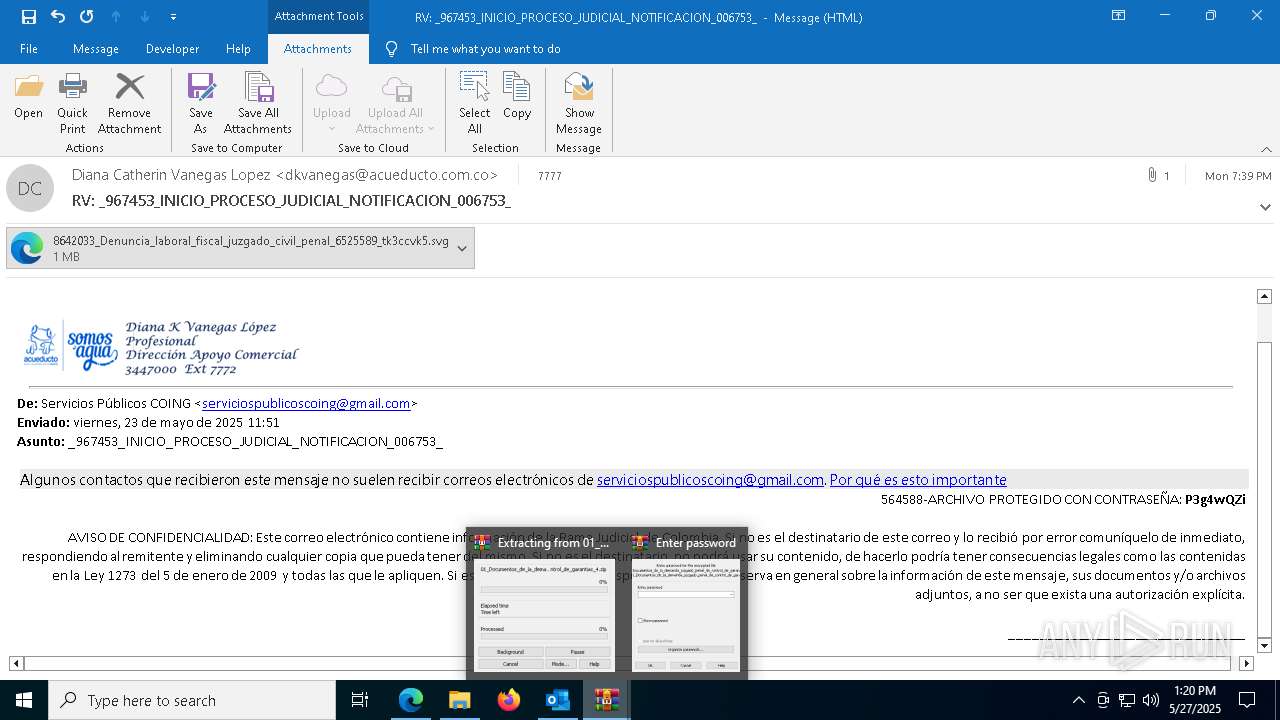1280x720 pixels.
Task: Click the horizontal scrollbar left arrow
Action: [16, 663]
